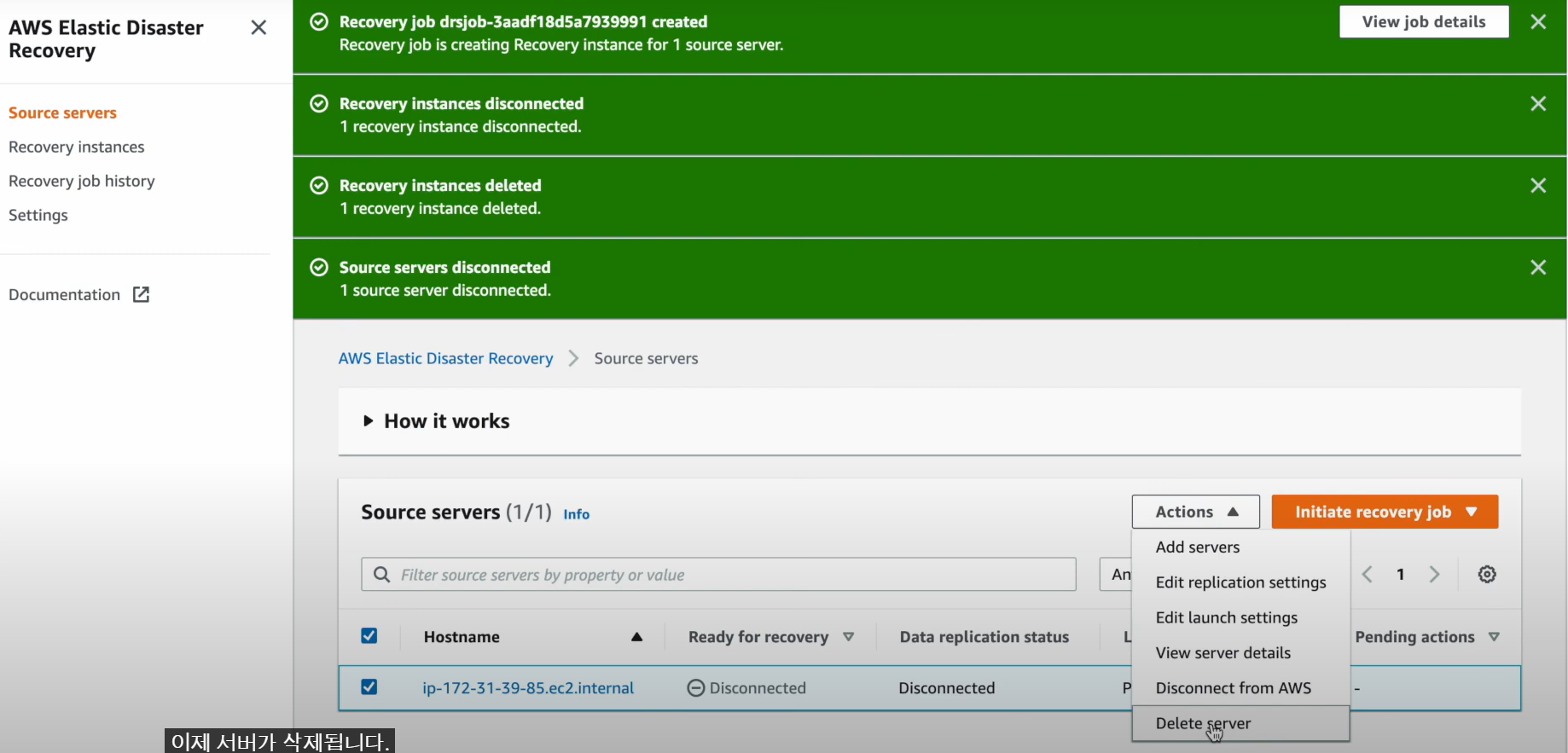Open the ip-172-31-39-85.ec2.internal hostname link
1568x753 pixels.
click(528, 688)
